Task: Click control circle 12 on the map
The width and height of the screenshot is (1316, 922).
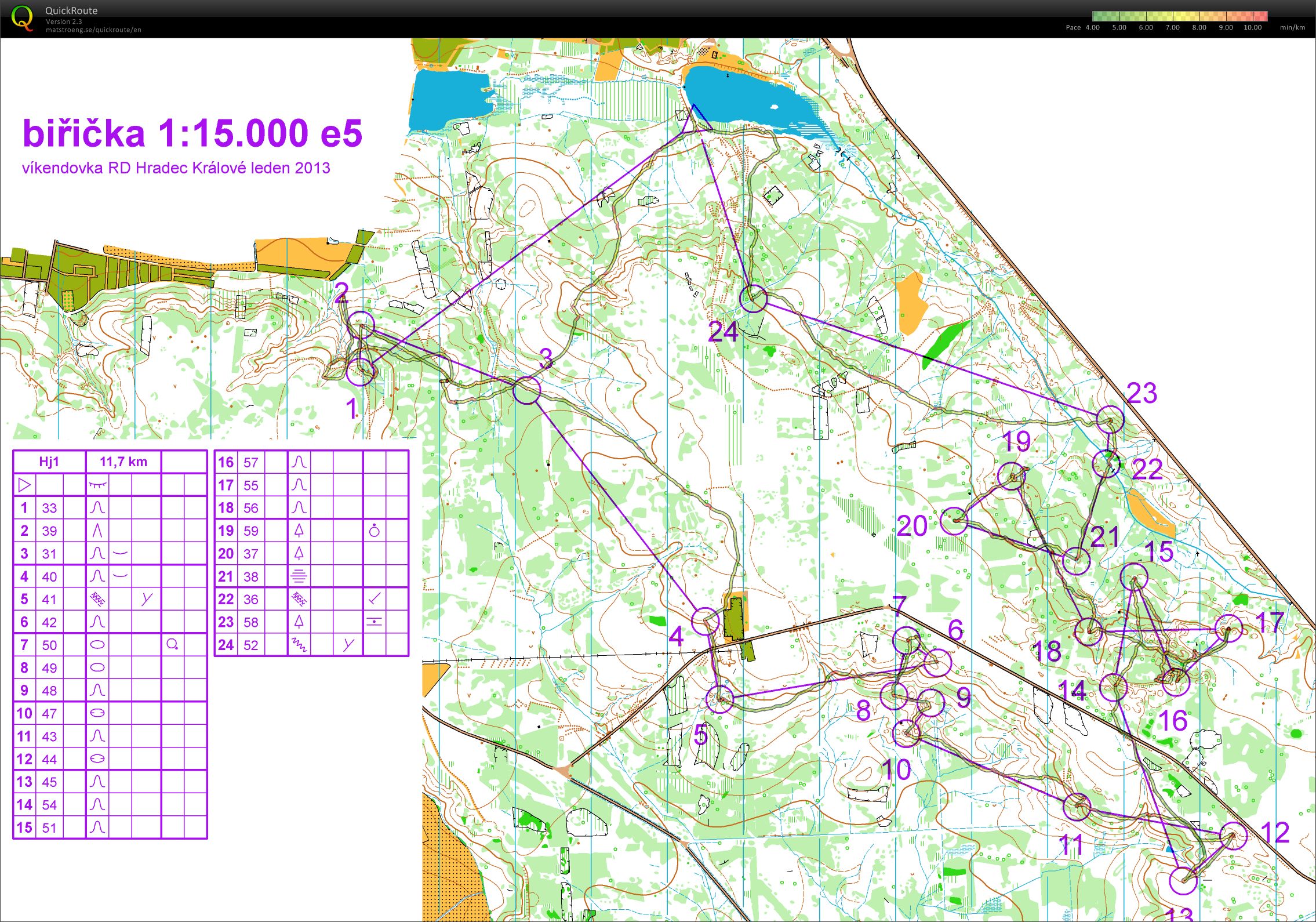Action: [1233, 836]
